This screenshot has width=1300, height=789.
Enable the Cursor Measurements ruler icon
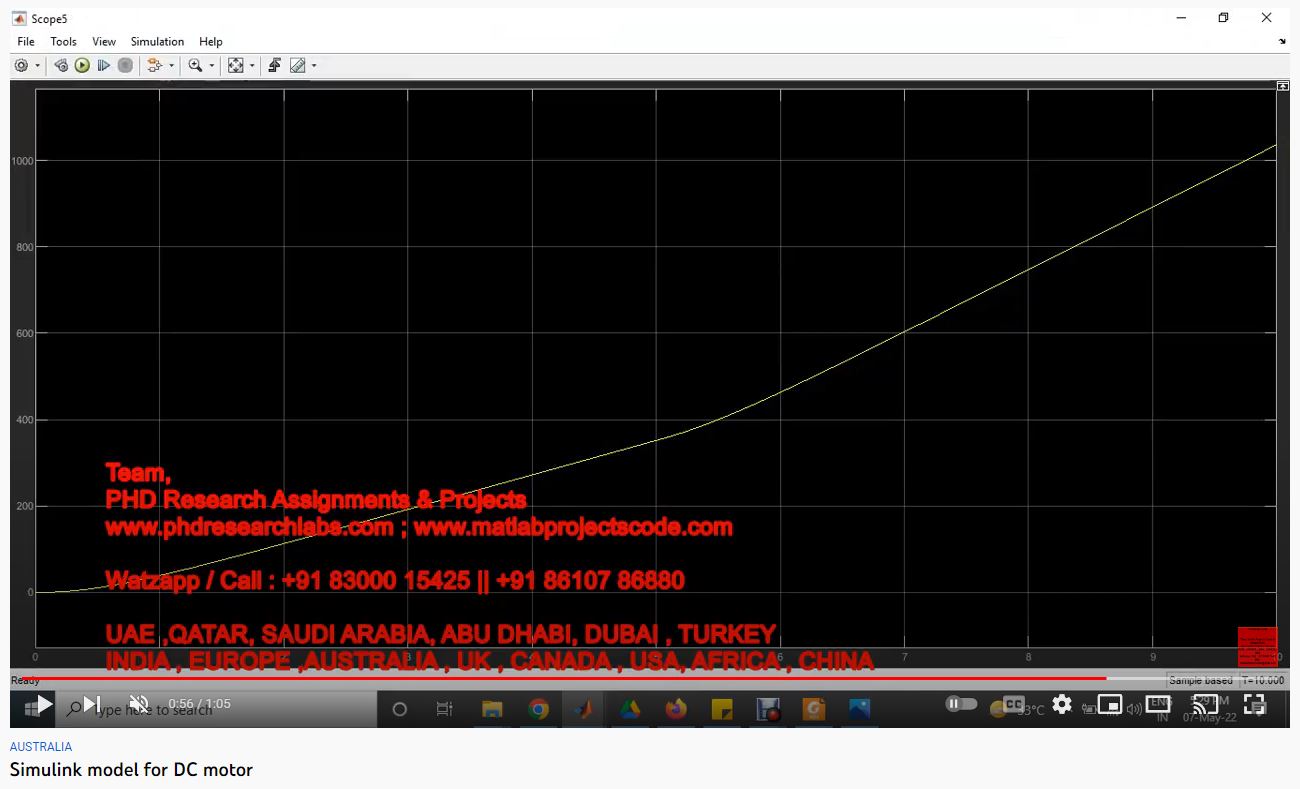(297, 65)
